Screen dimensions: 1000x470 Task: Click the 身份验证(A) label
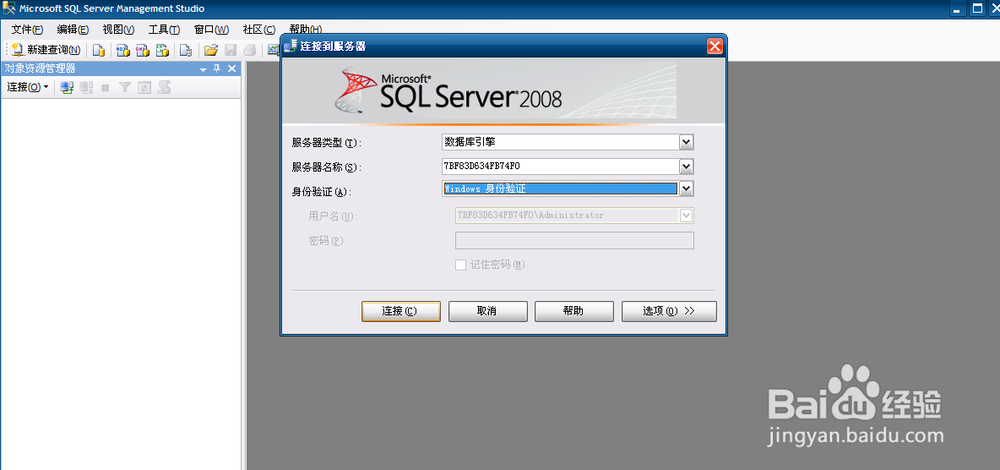click(x=322, y=192)
